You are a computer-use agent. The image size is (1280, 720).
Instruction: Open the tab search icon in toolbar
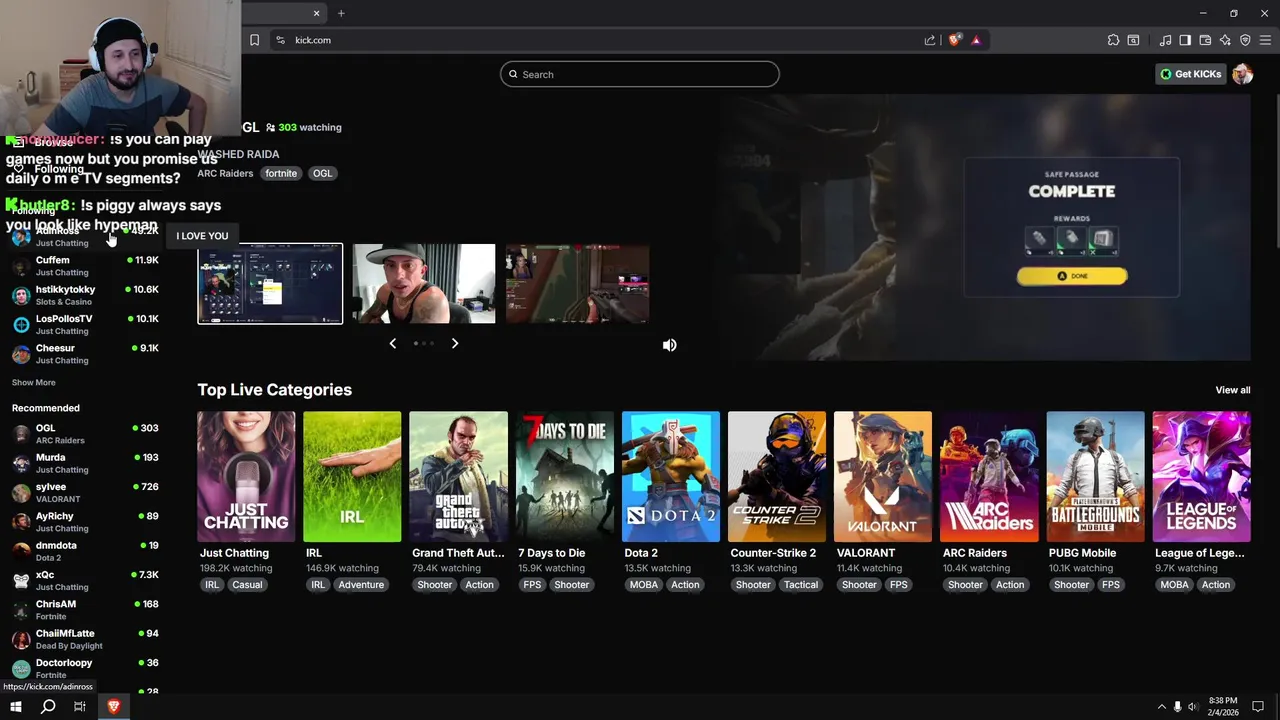(x=1133, y=40)
